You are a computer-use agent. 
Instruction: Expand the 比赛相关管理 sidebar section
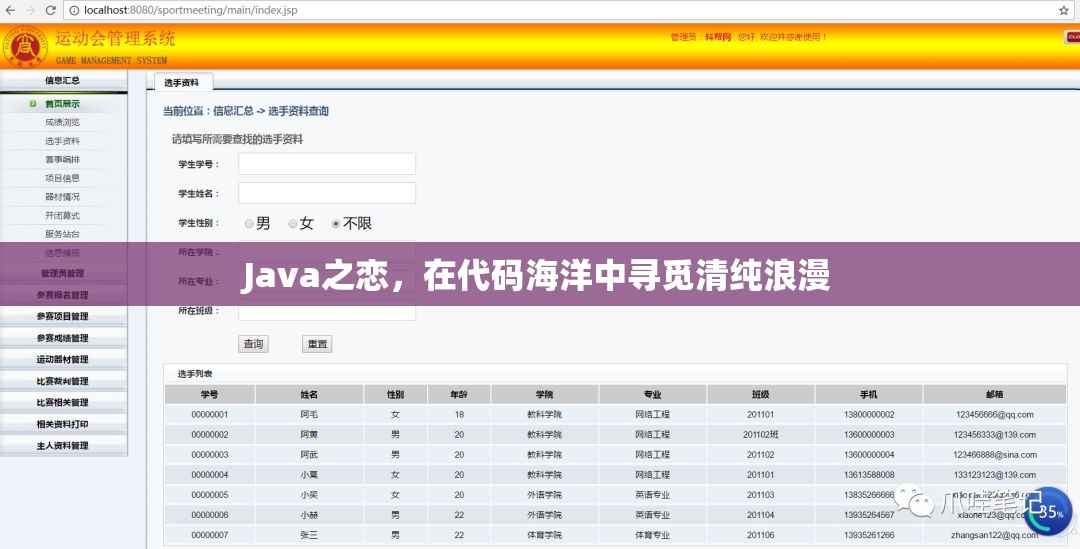pos(63,402)
